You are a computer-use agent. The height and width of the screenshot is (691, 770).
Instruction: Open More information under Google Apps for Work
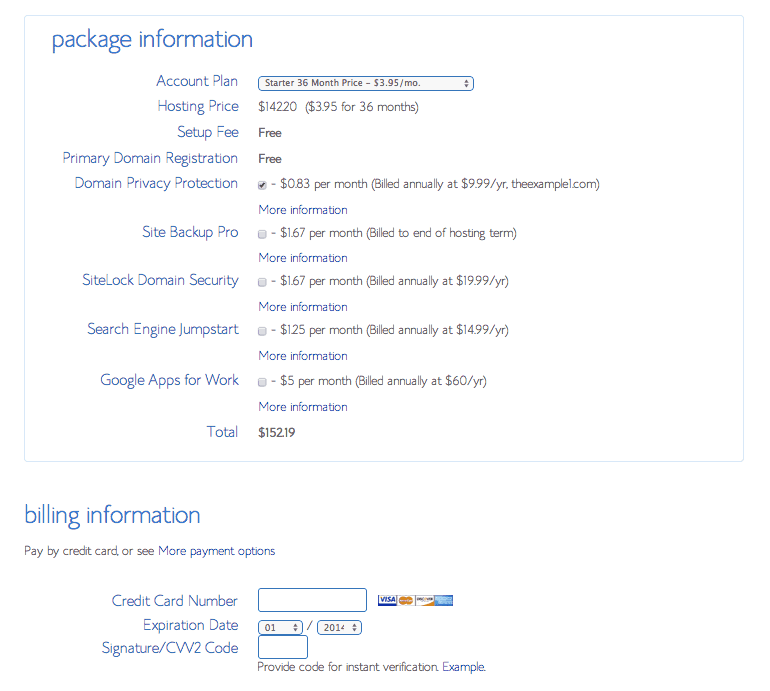[x=303, y=407]
